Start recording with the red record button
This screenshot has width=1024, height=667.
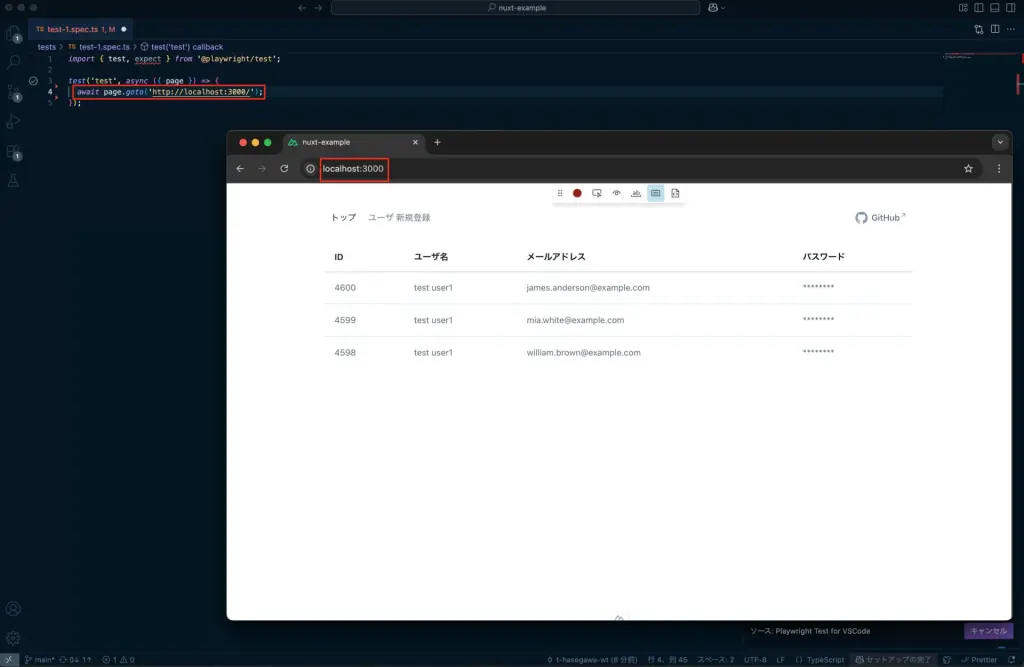(x=577, y=193)
